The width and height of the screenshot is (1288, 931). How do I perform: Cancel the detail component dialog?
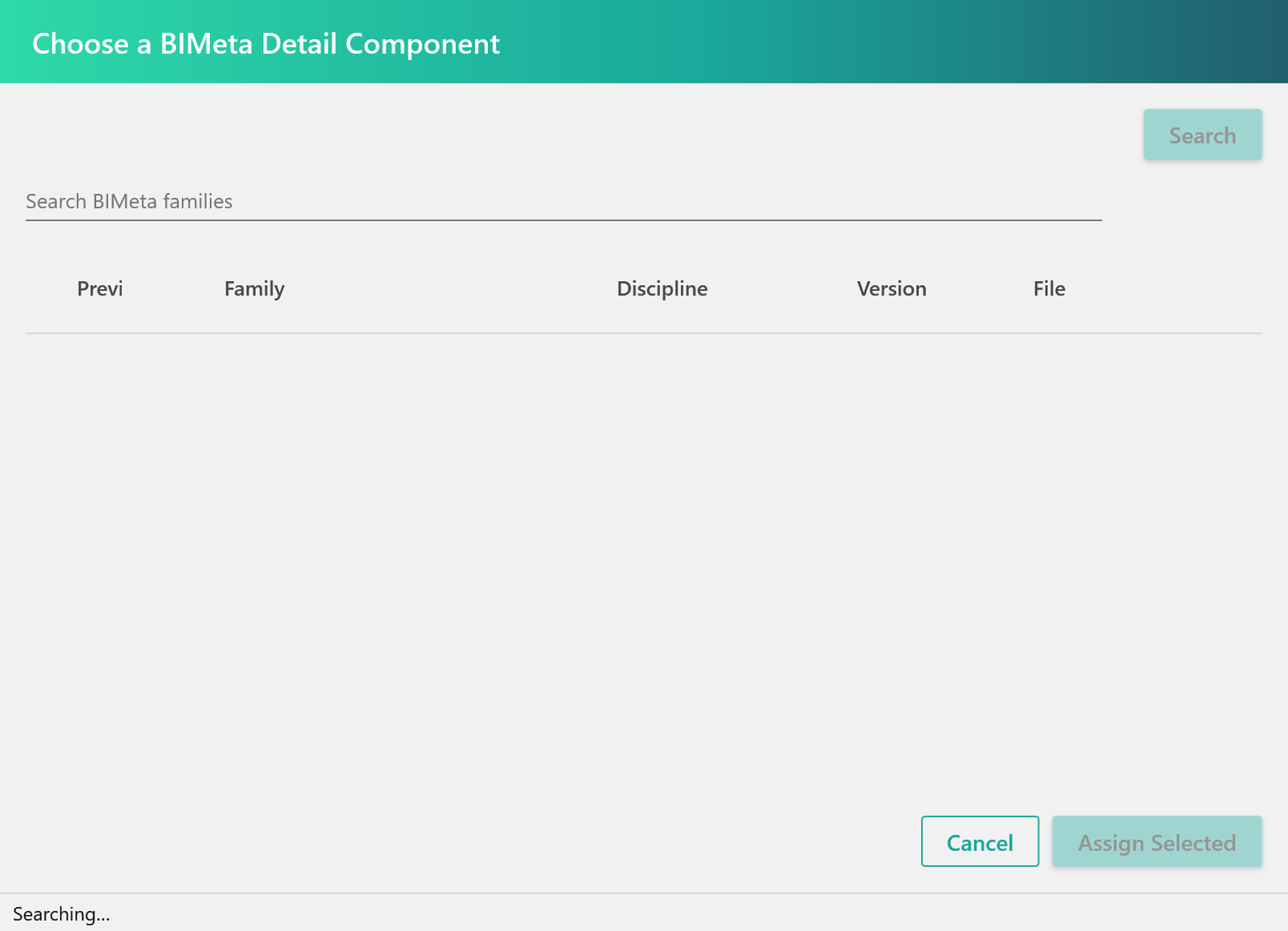pos(980,842)
